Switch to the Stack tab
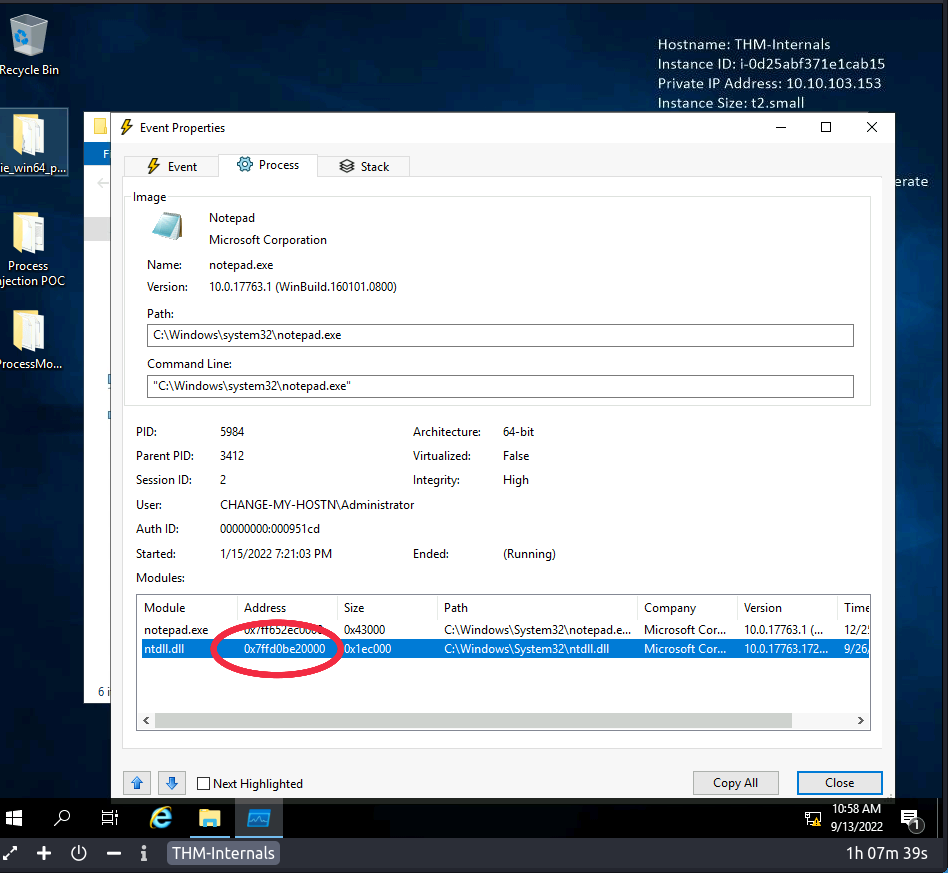The height and width of the screenshot is (873, 948). [x=363, y=166]
